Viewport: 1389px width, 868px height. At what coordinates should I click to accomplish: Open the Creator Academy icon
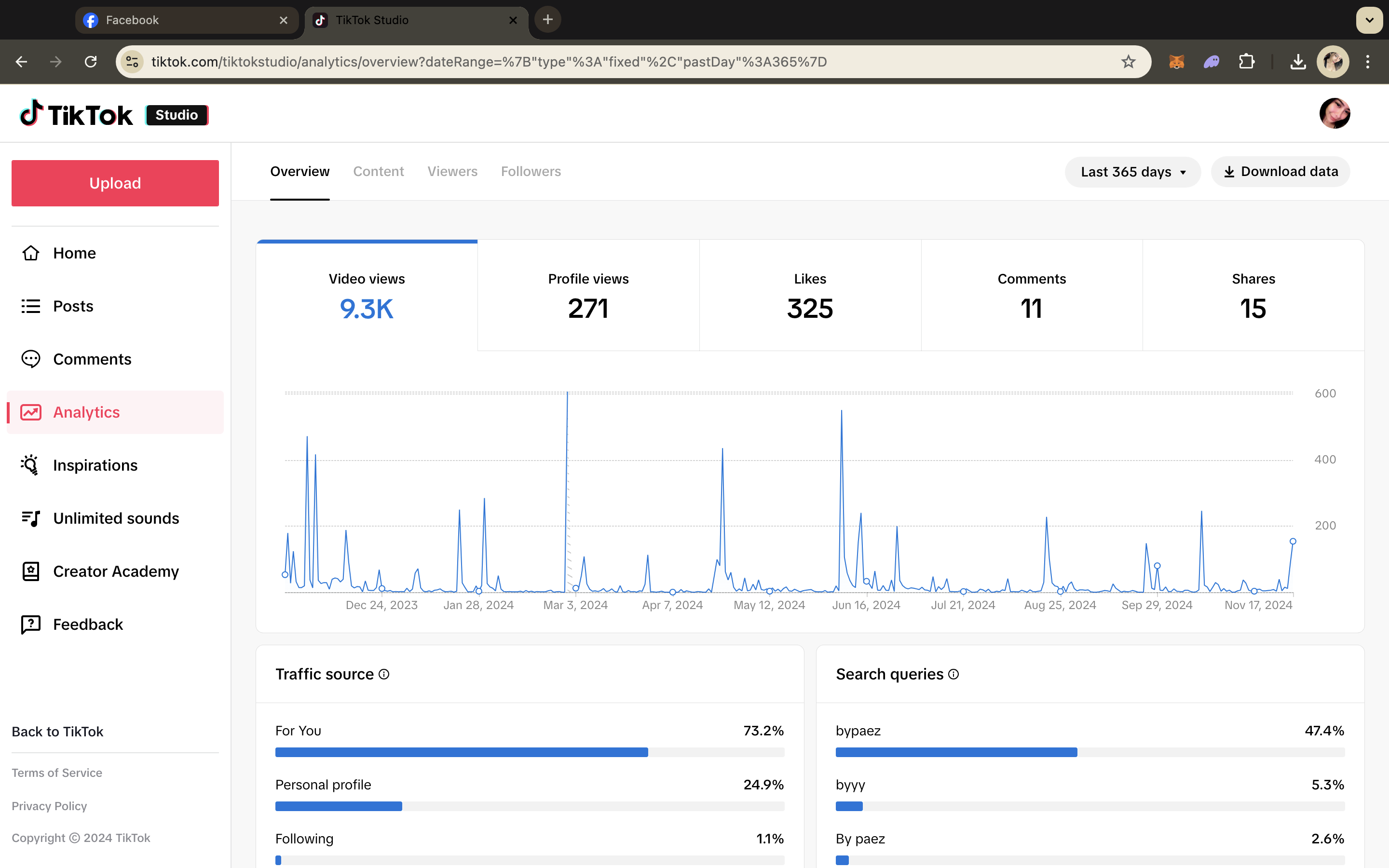pyautogui.click(x=30, y=571)
